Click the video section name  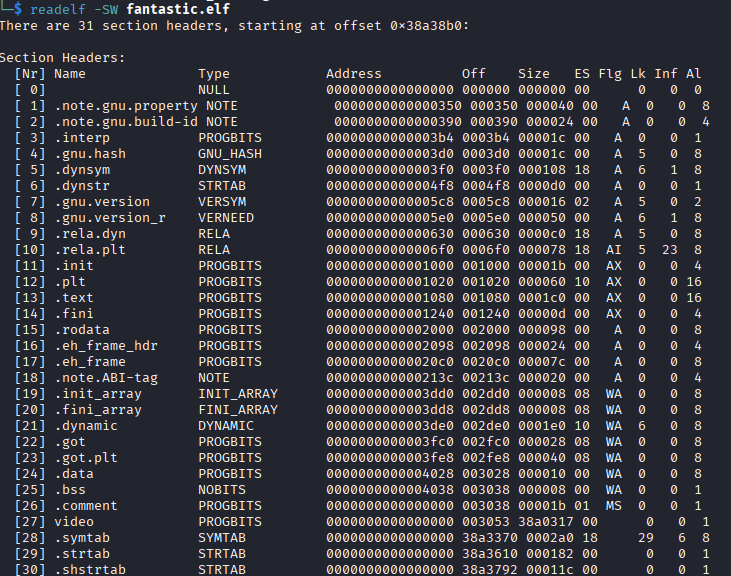[x=74, y=521]
